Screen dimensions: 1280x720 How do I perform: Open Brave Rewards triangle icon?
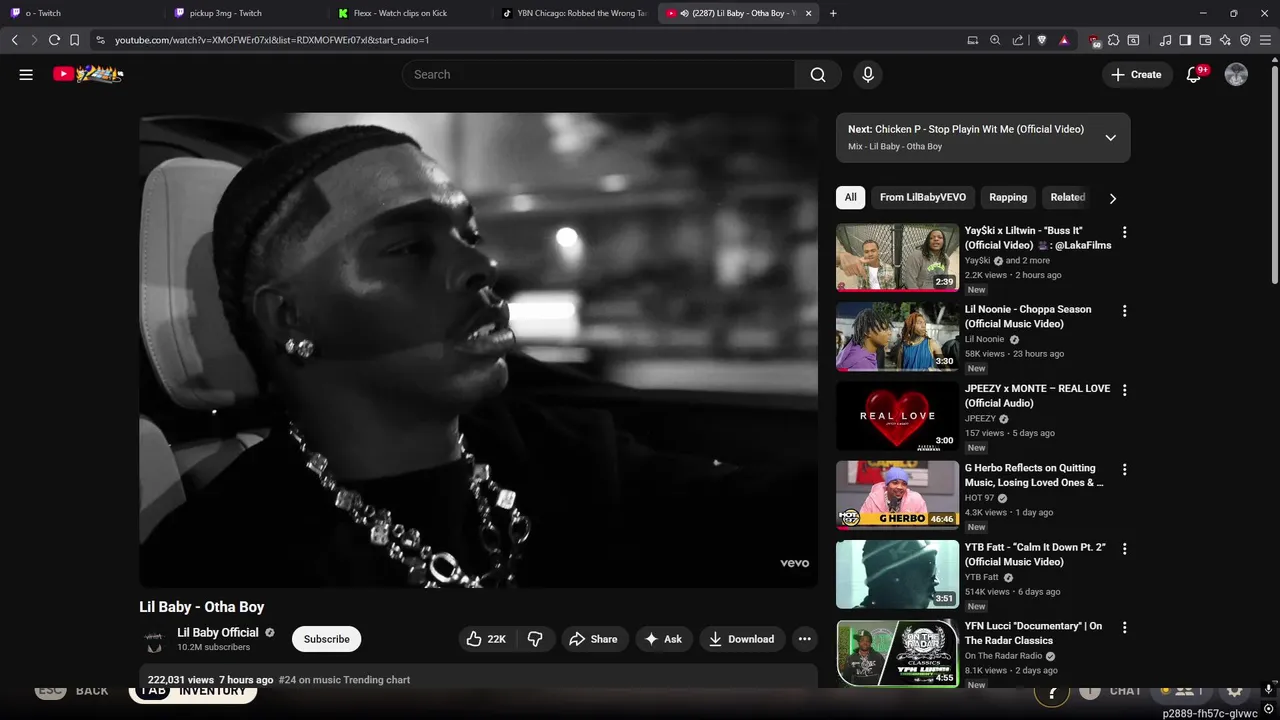coord(1064,40)
